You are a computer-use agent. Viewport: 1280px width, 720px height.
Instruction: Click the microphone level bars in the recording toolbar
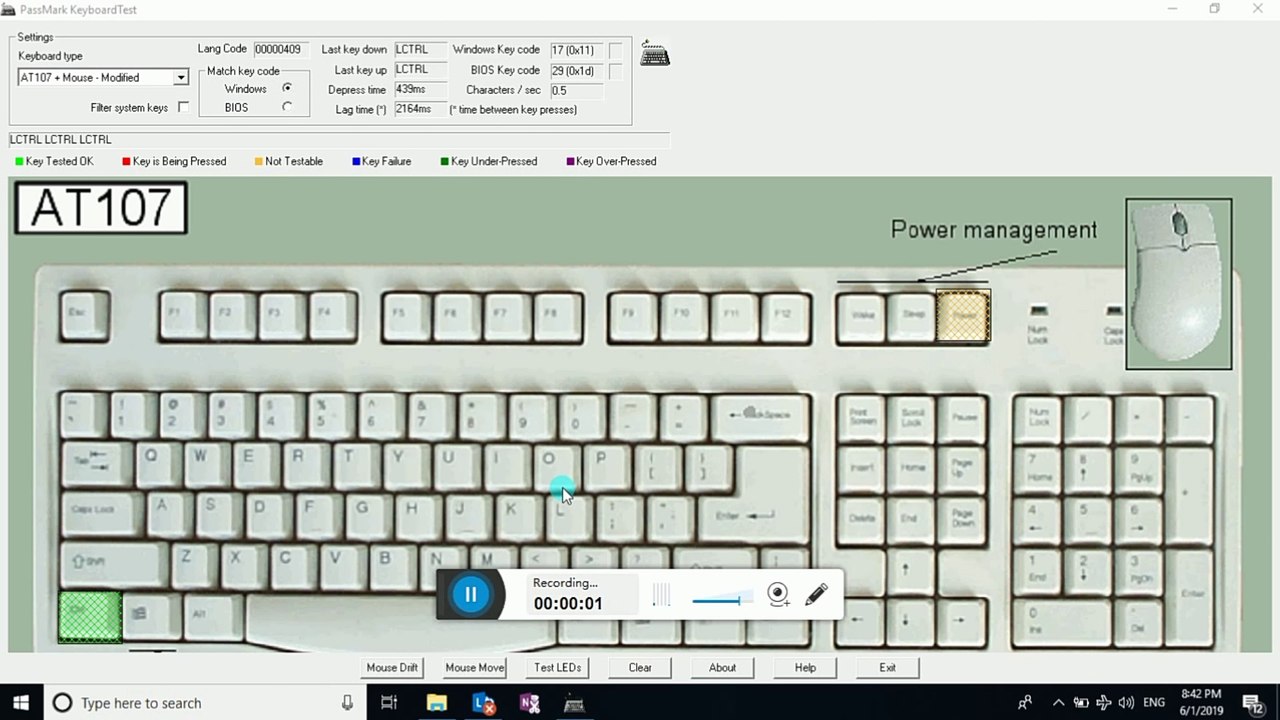pos(661,596)
